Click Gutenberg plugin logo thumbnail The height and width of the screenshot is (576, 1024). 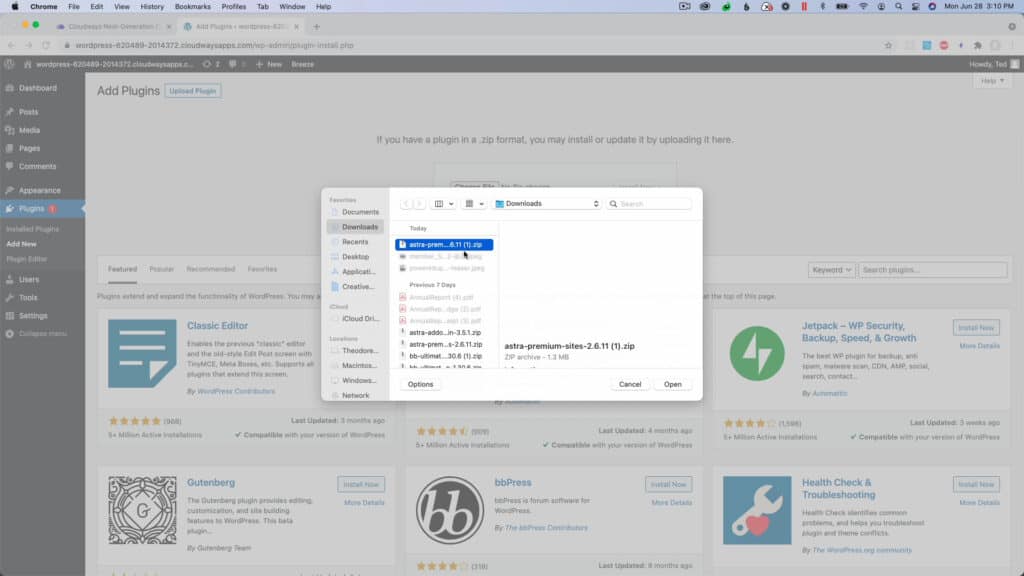[x=142, y=510]
